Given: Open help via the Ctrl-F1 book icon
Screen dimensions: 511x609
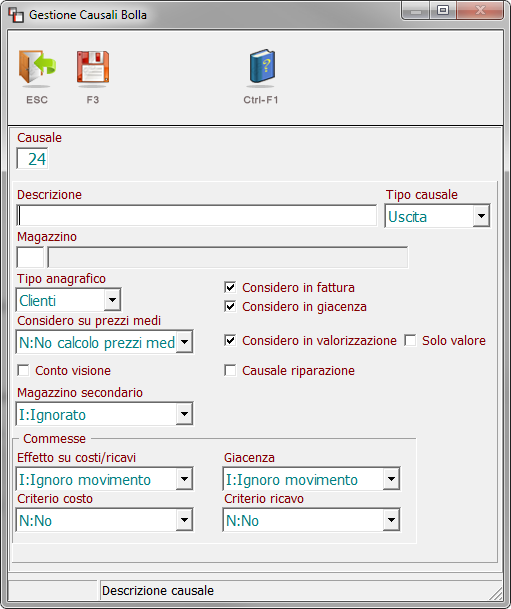Looking at the screenshot, I should tap(262, 67).
